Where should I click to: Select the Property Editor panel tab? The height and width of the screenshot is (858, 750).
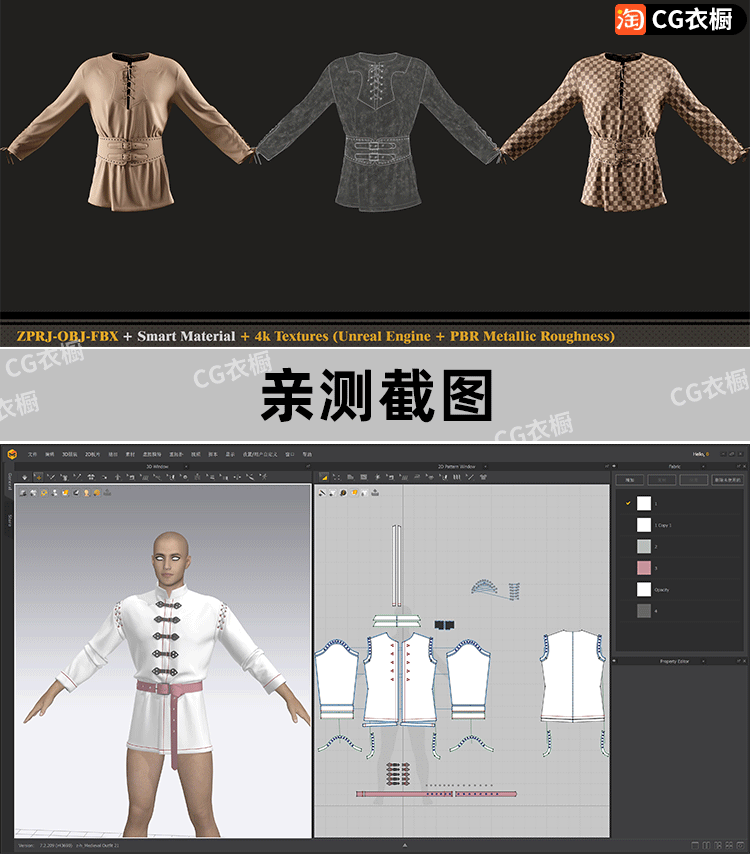click(674, 662)
